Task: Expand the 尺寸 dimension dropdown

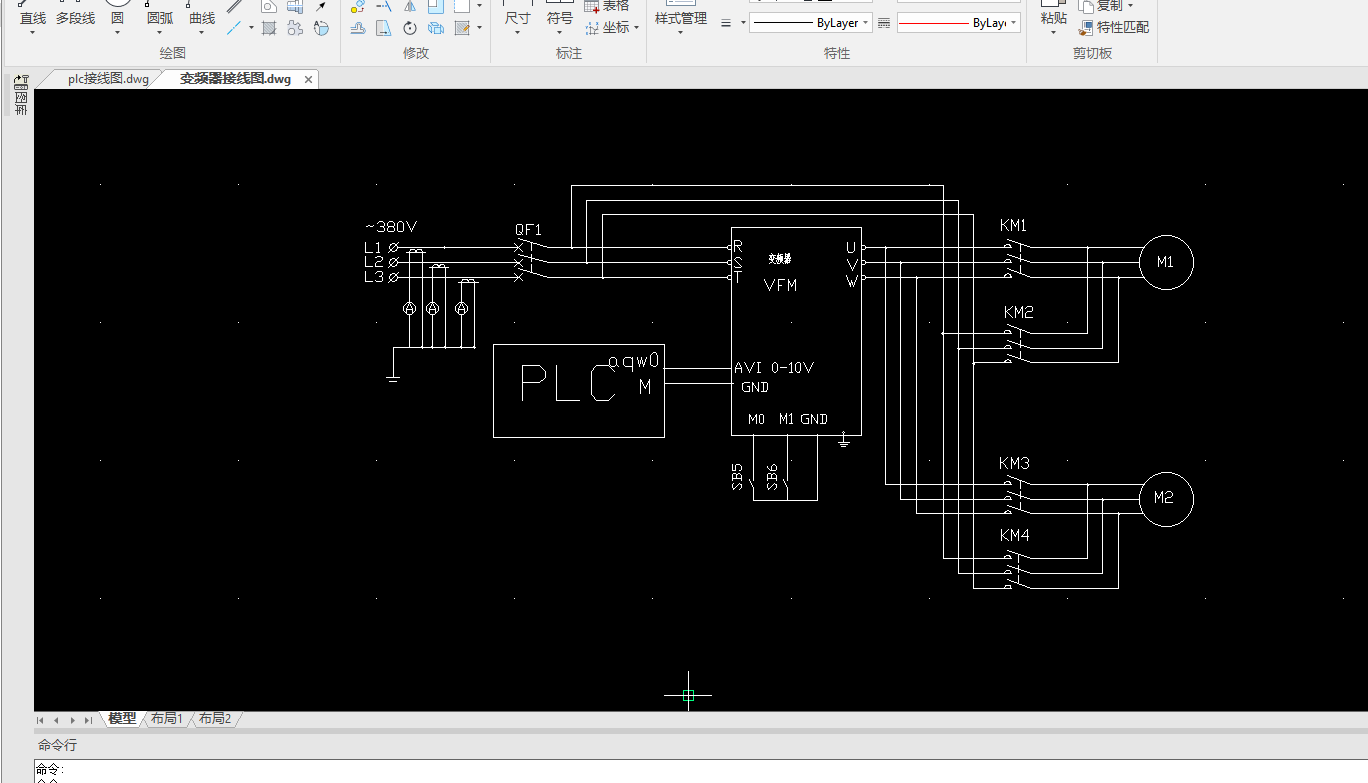Action: point(517,32)
